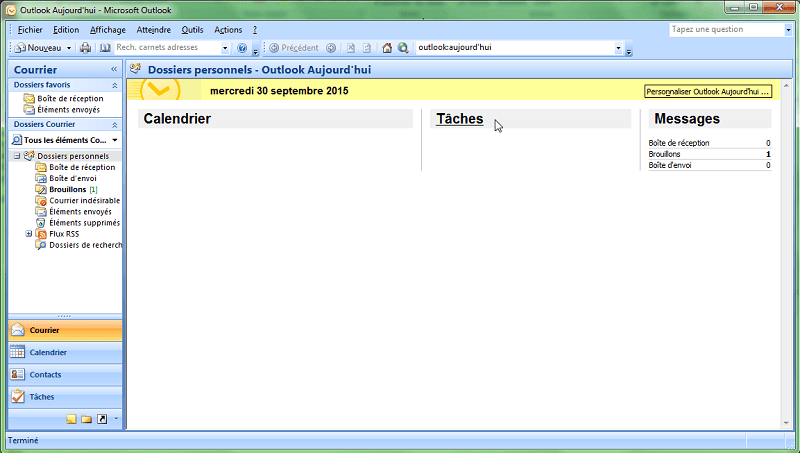Open Tous les éléments Courrier dropdown
This screenshot has height=453, width=800.
[115, 140]
